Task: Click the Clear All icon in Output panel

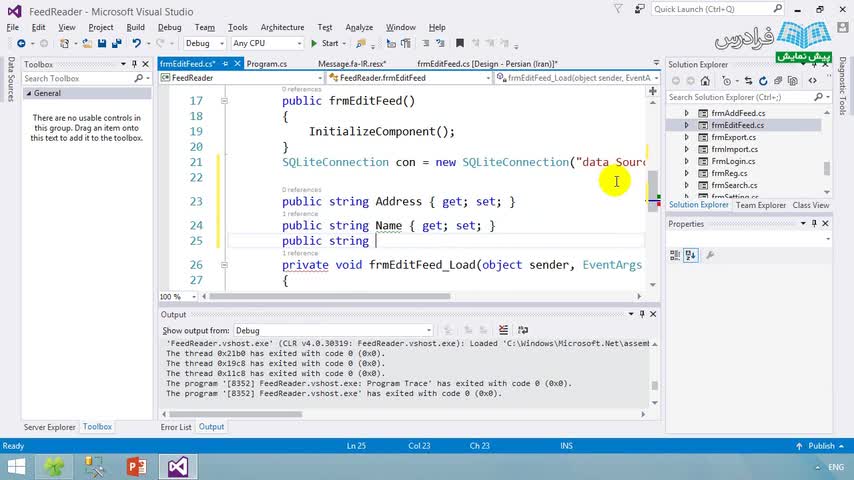Action: coord(503,330)
